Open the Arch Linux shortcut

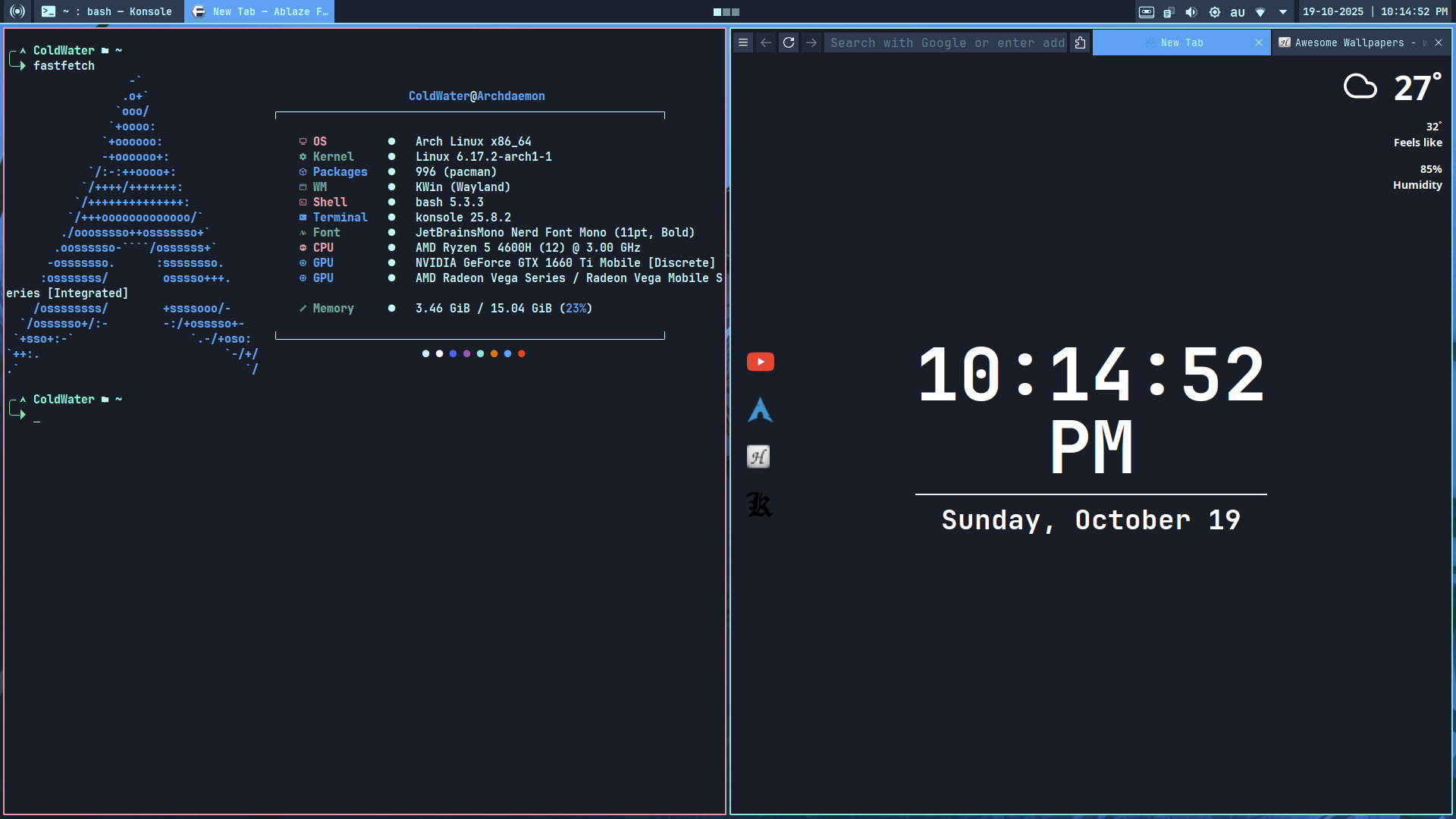tap(760, 409)
